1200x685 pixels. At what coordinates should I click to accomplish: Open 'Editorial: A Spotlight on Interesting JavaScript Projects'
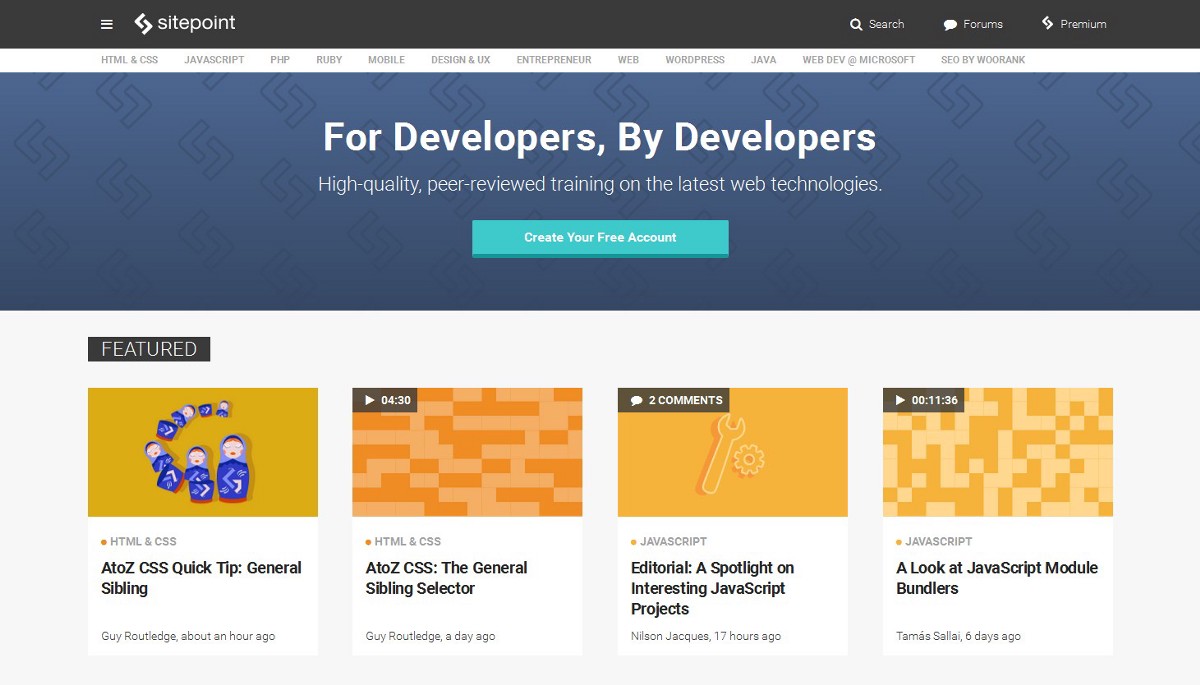pyautogui.click(x=712, y=588)
